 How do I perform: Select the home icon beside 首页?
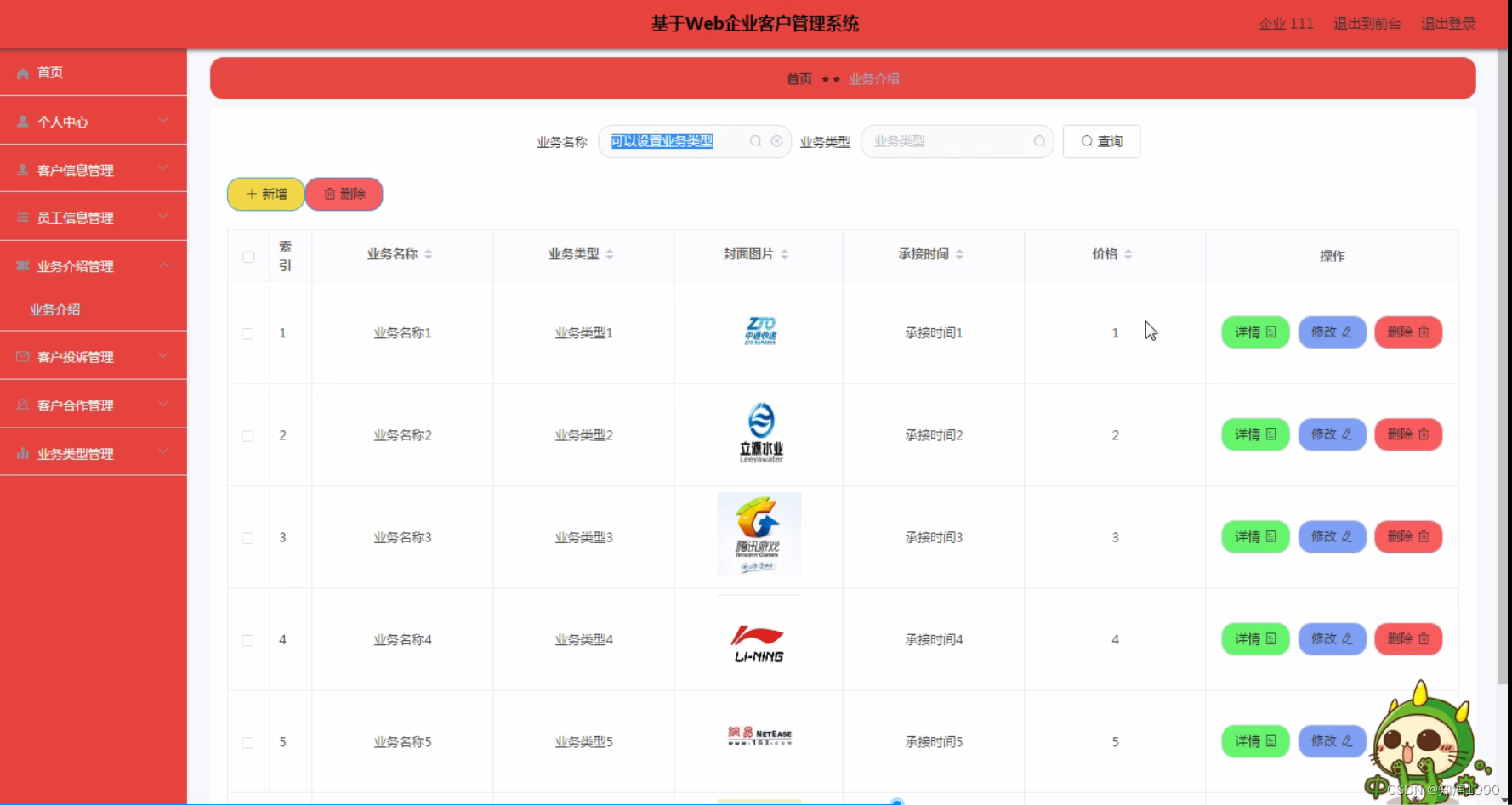point(22,73)
